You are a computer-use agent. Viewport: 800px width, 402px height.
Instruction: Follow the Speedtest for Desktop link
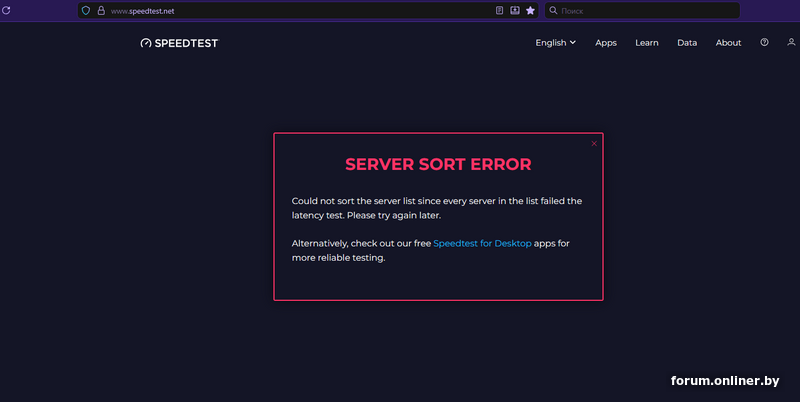[x=482, y=243]
